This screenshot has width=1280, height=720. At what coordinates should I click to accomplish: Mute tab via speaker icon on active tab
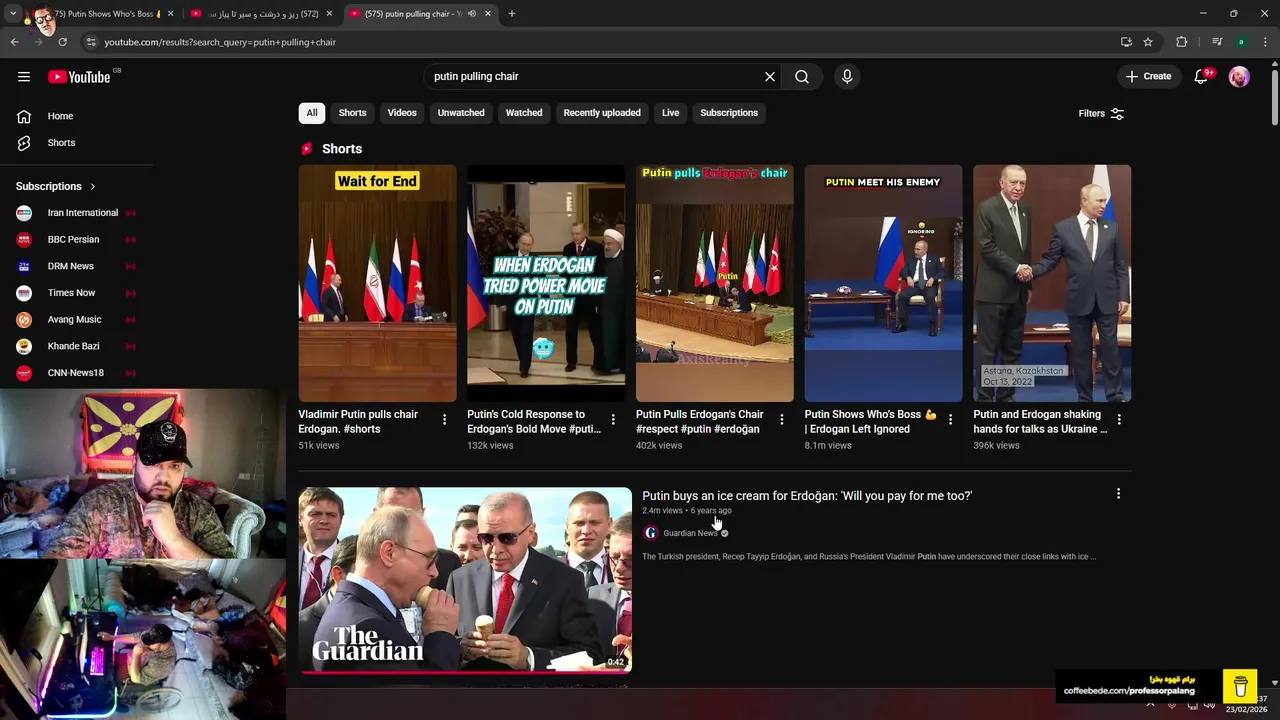pyautogui.click(x=472, y=14)
